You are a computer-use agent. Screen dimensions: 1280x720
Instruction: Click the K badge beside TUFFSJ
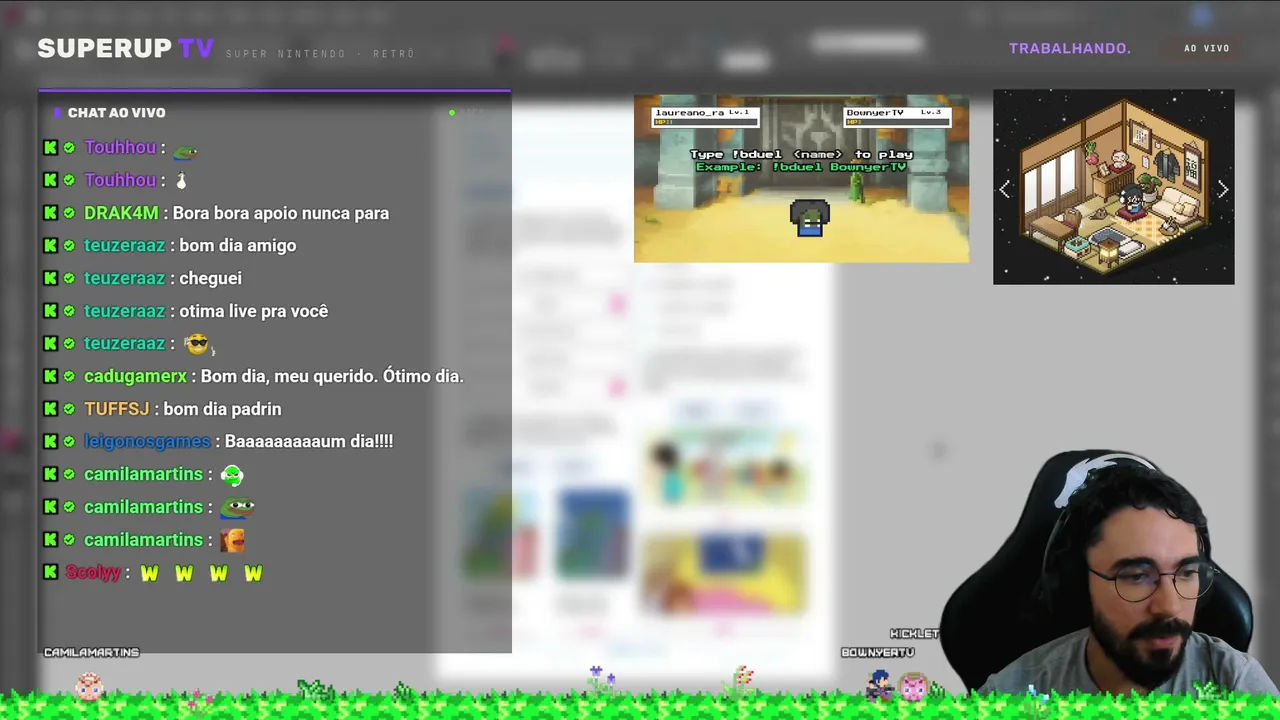pyautogui.click(x=51, y=409)
